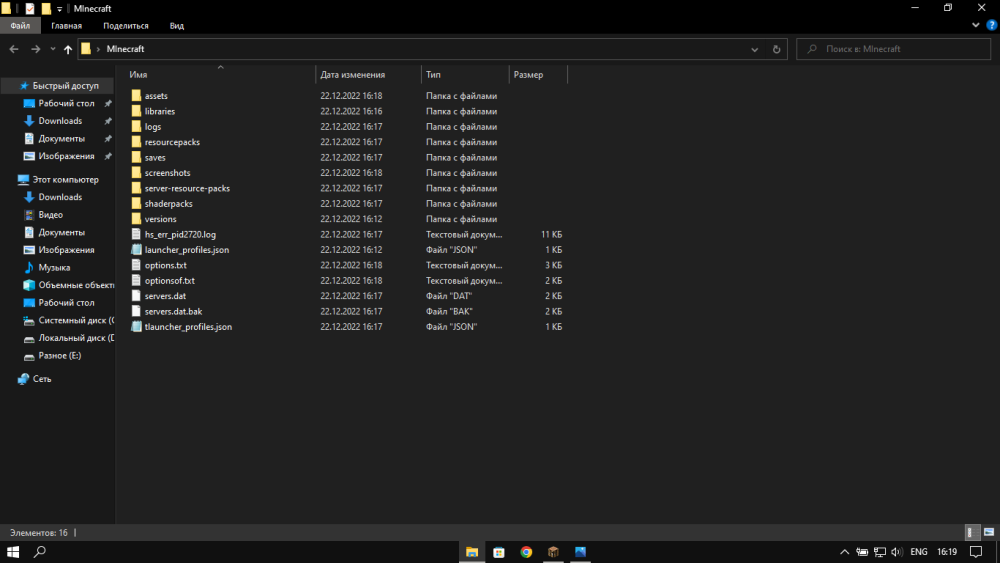Viewport: 1000px width, 563px height.
Task: Open pinned Документы in quick access
Action: (61, 138)
